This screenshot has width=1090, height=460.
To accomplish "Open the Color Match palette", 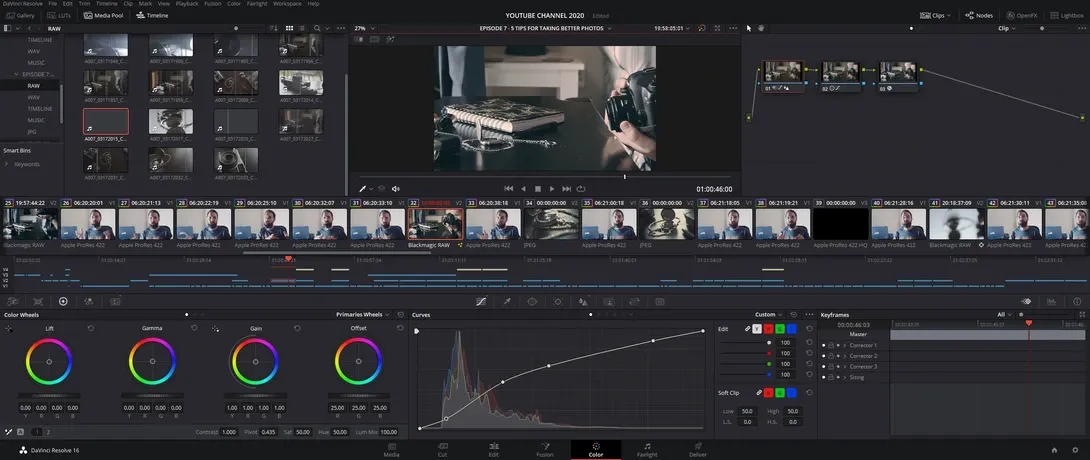I will point(38,302).
